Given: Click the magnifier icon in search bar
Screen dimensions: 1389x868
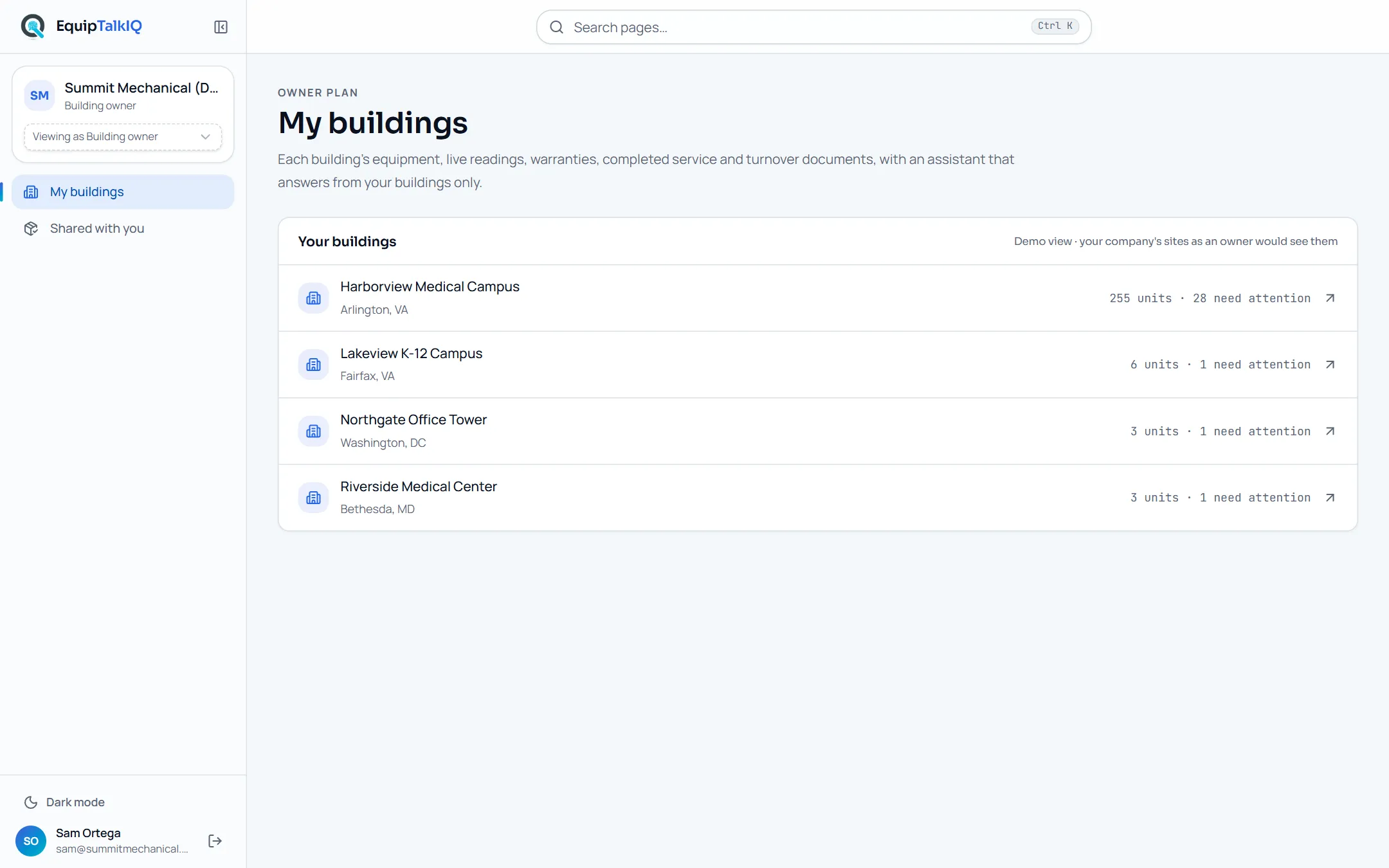Looking at the screenshot, I should (x=557, y=27).
